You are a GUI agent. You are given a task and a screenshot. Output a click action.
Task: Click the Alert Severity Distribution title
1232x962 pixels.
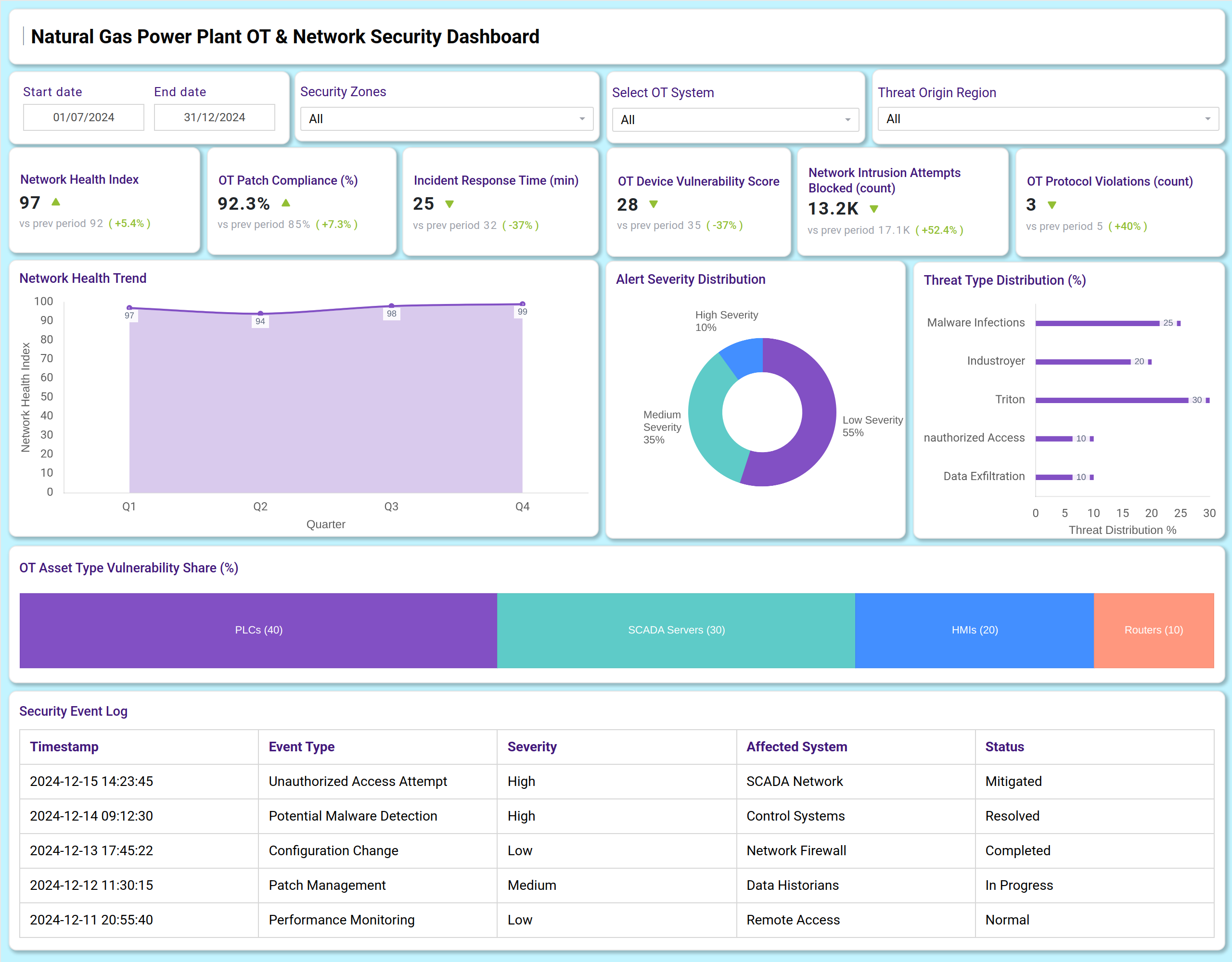[x=691, y=279]
